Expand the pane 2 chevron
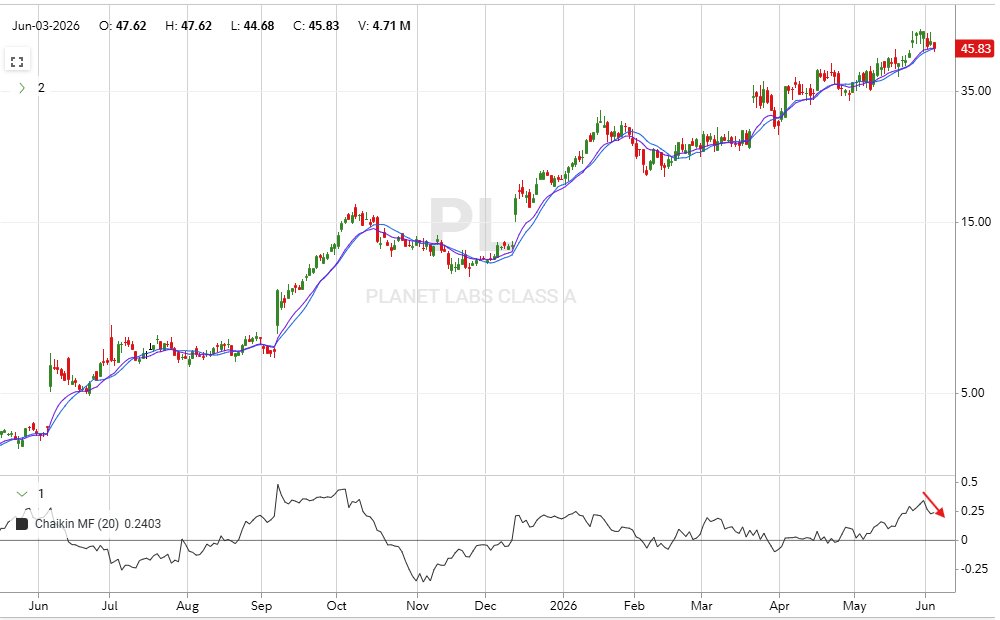The width and height of the screenshot is (1000, 620). pyautogui.click(x=22, y=88)
